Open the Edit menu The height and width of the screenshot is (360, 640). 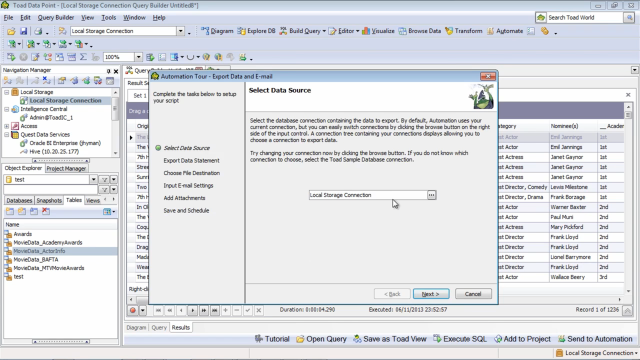pos(25,18)
